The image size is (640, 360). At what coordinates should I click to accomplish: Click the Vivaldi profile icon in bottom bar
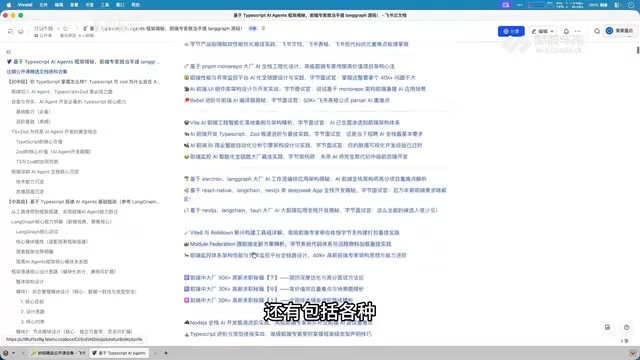coord(6,353)
